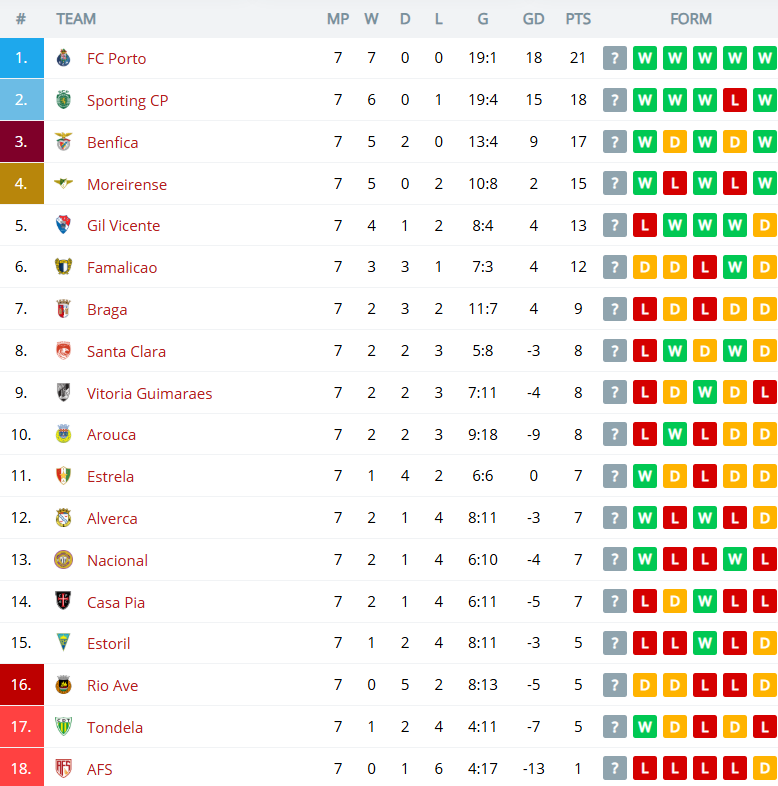The height and width of the screenshot is (786, 778).
Task: Click the blue position 1 badge
Action: [x=22, y=58]
